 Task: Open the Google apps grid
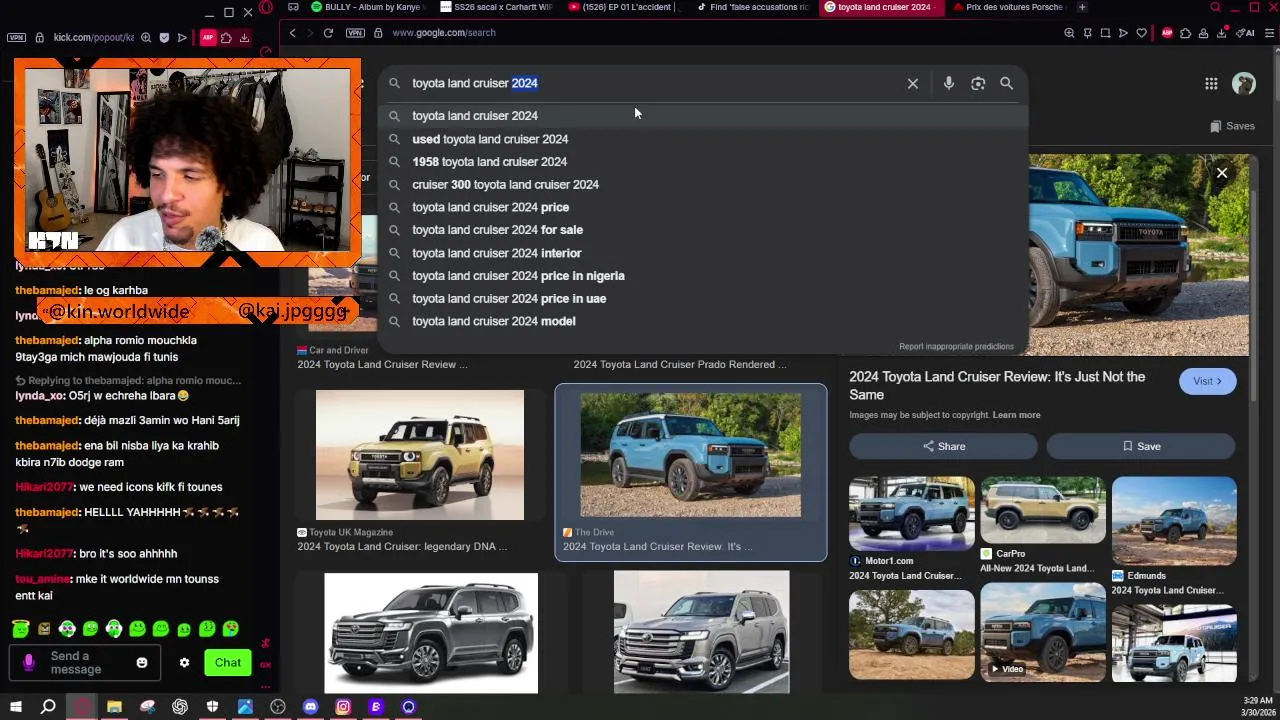[x=1211, y=84]
